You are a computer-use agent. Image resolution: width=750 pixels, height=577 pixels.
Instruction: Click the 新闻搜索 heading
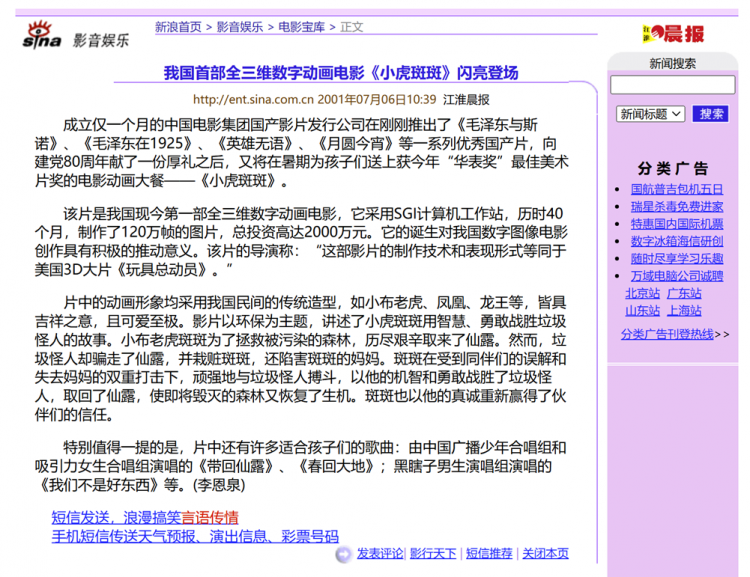pos(673,64)
